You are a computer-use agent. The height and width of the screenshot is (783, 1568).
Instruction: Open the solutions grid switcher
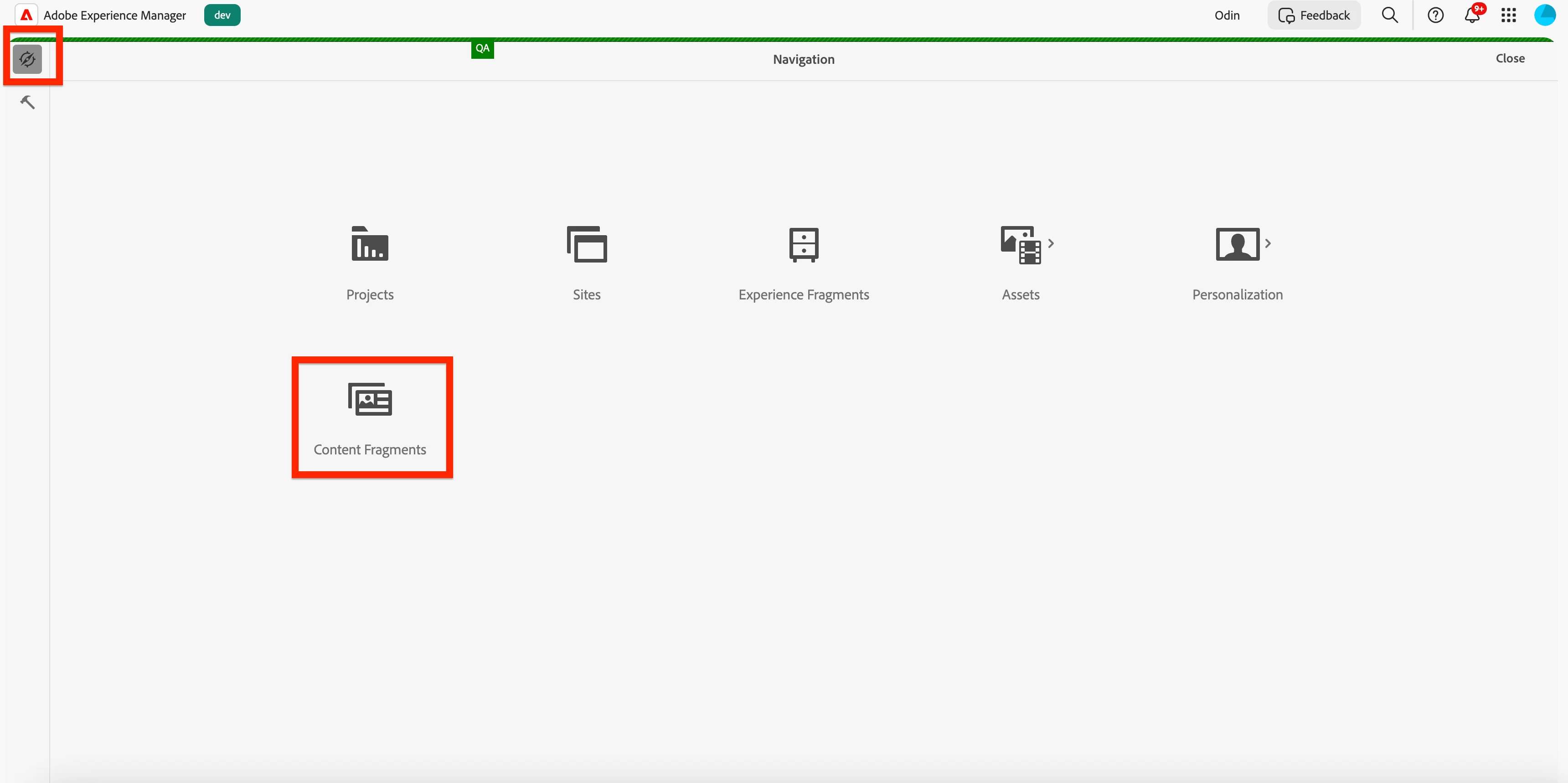[1508, 15]
